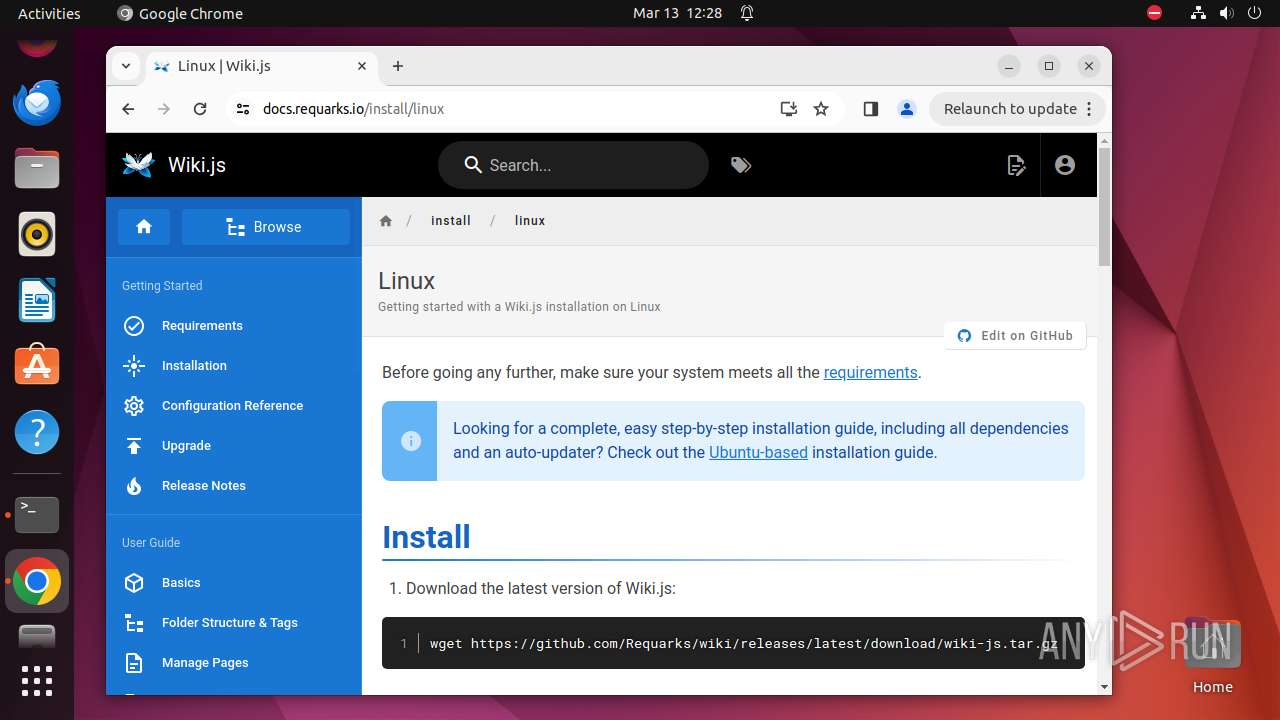This screenshot has height=720, width=1280.
Task: Click the Browse button in sidebar
Action: (x=266, y=227)
